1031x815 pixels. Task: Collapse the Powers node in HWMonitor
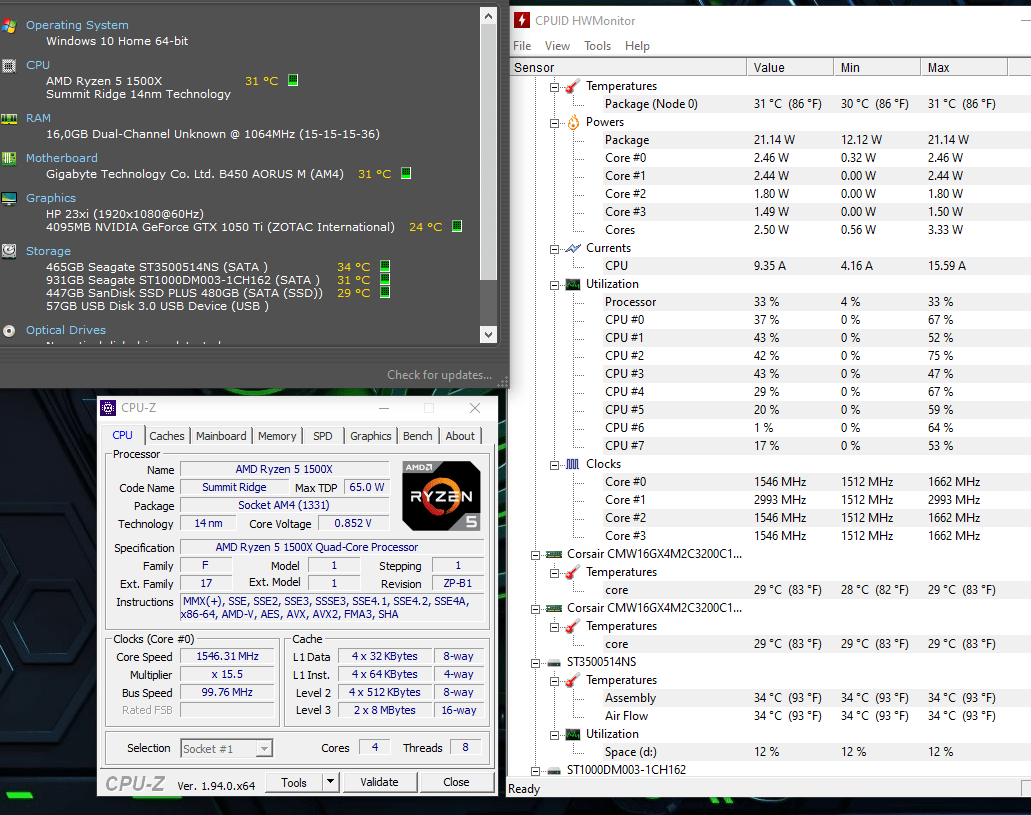pyautogui.click(x=554, y=123)
